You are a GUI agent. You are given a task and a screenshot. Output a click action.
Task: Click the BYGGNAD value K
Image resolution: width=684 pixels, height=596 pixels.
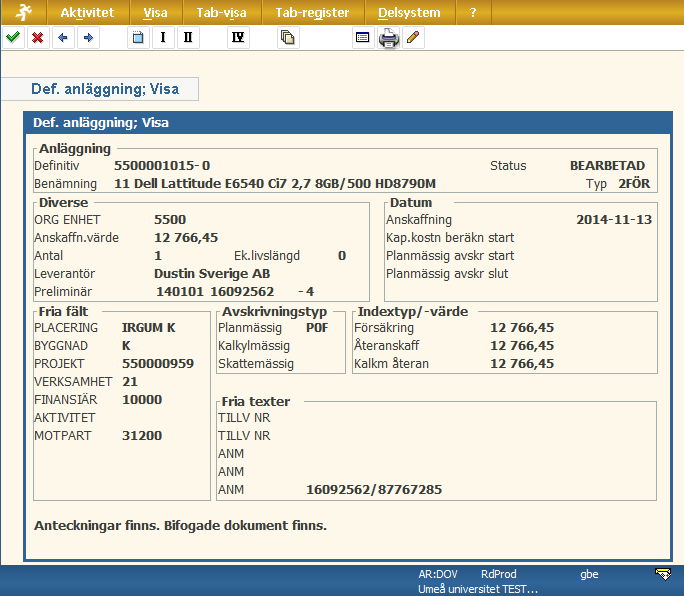(126, 346)
